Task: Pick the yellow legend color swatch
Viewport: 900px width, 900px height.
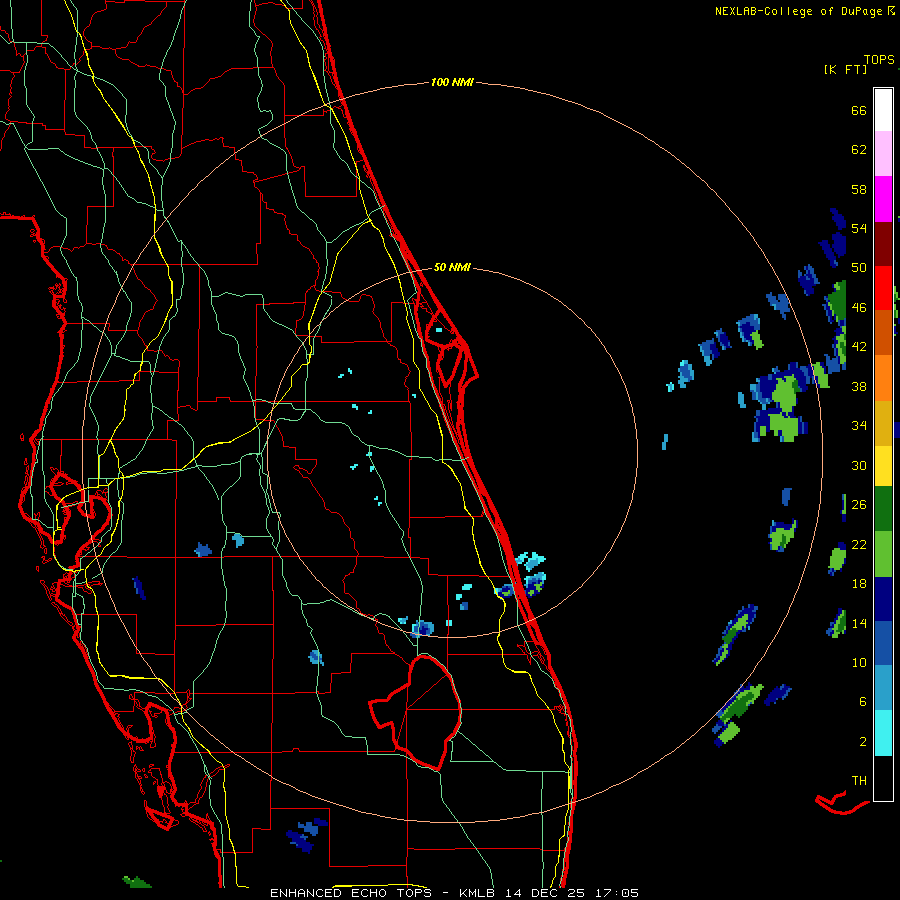Action: click(883, 465)
